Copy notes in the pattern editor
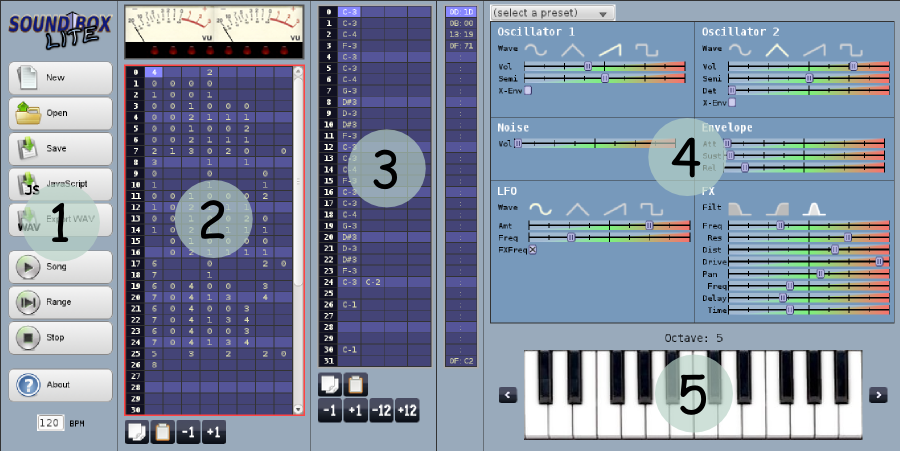The image size is (900, 451). click(330, 384)
